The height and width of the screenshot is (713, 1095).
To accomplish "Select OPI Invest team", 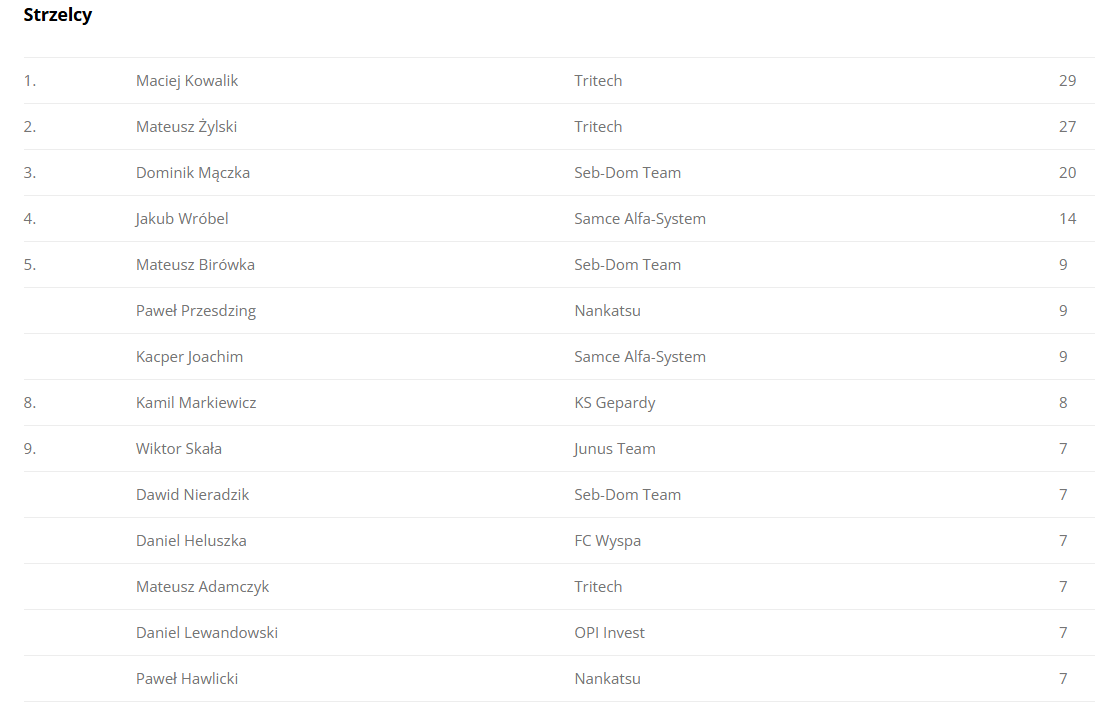I will click(609, 633).
